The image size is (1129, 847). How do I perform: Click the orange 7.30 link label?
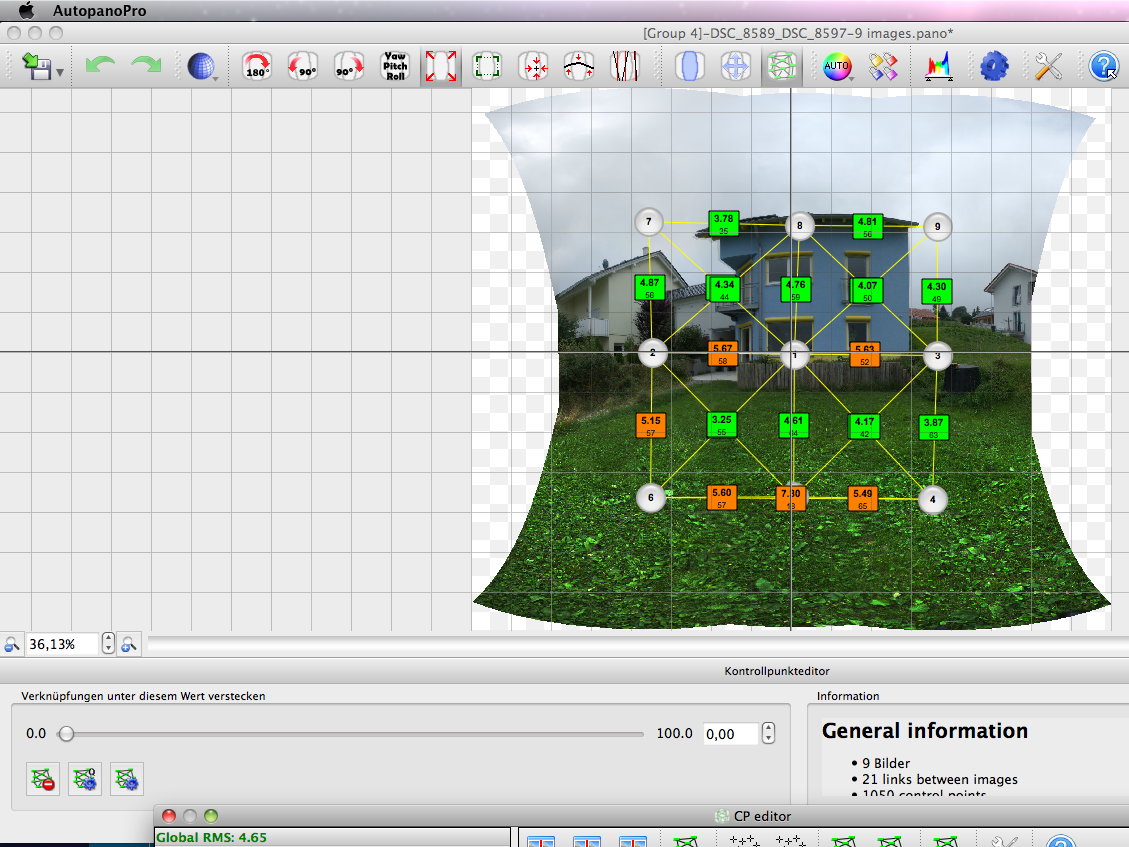790,498
